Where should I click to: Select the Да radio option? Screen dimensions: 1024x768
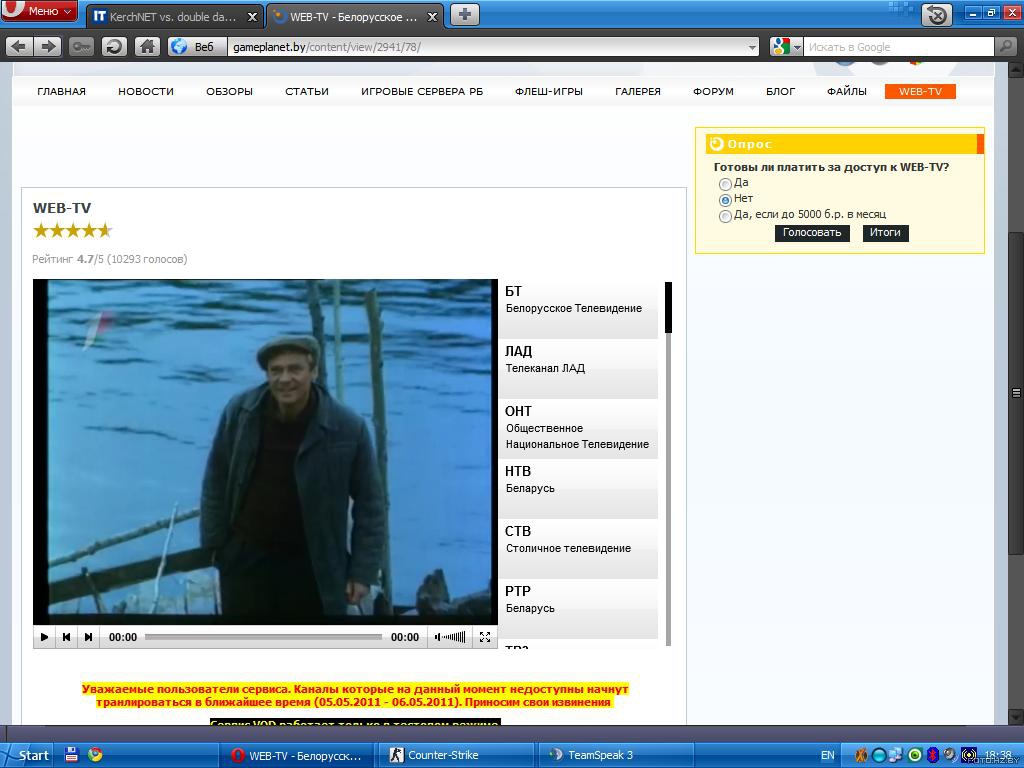725,184
